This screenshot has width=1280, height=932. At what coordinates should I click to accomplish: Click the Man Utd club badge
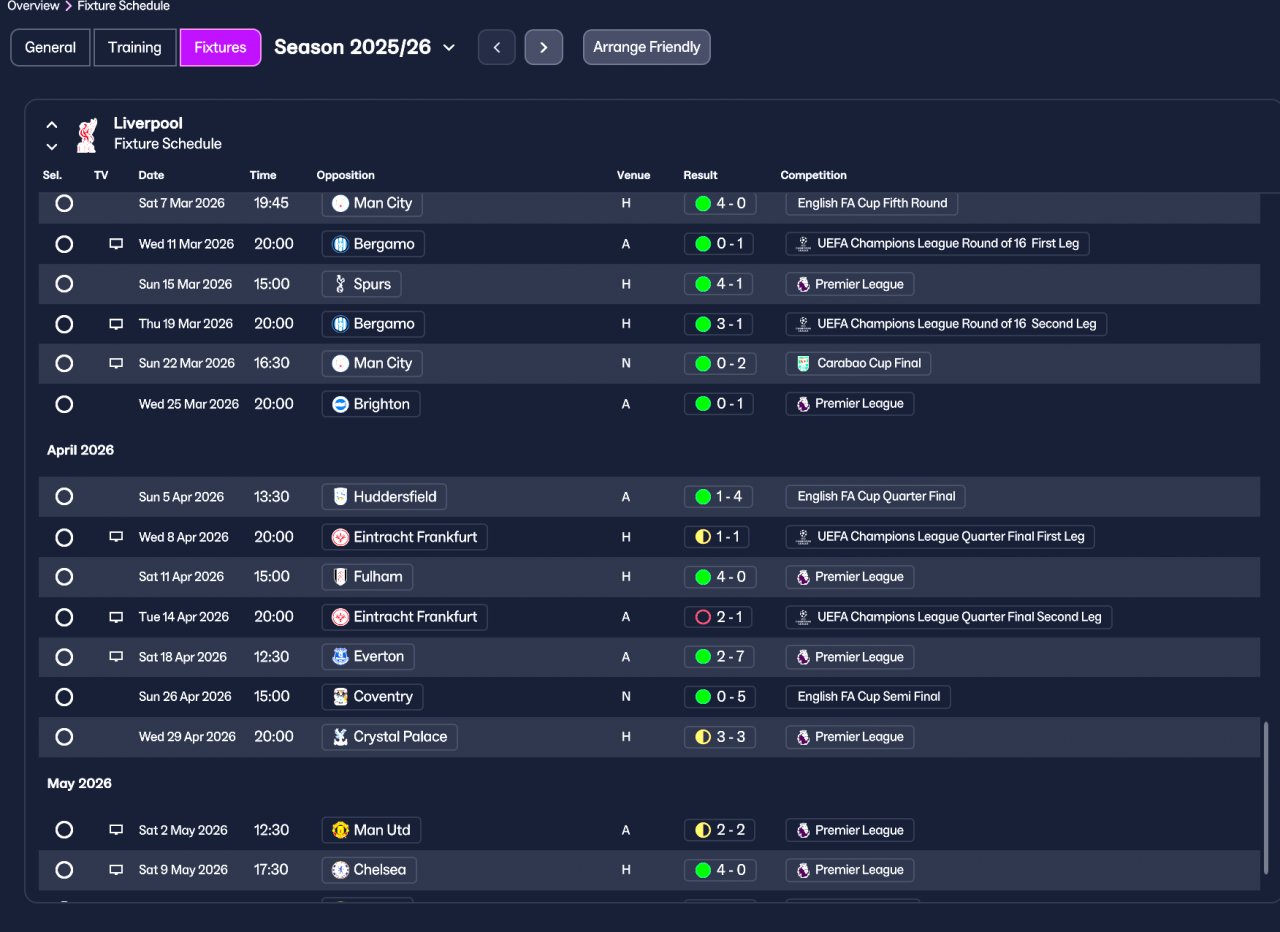click(340, 830)
